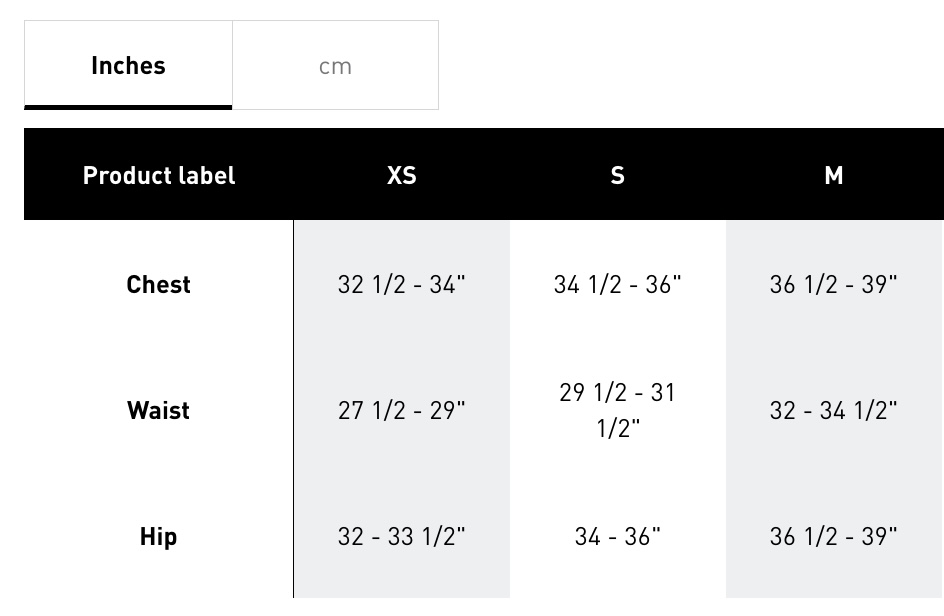
Task: Click XS waist value 27 1/2 - 29"
Action: [402, 410]
